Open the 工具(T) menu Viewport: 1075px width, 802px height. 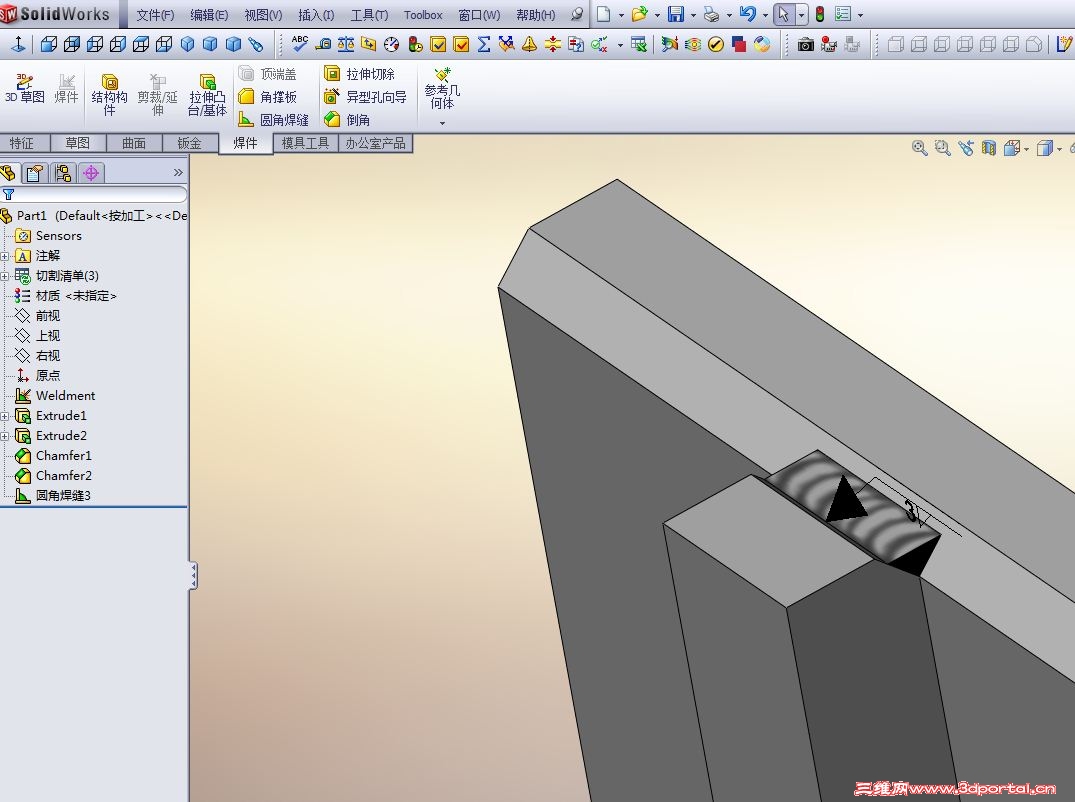point(370,15)
